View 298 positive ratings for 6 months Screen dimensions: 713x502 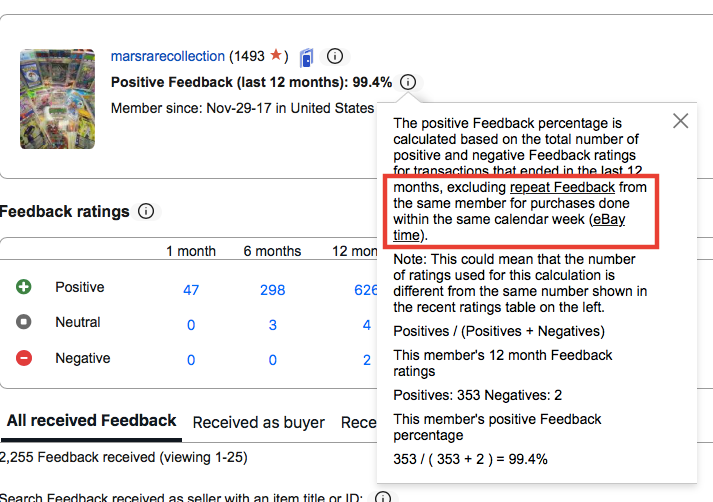coord(272,290)
